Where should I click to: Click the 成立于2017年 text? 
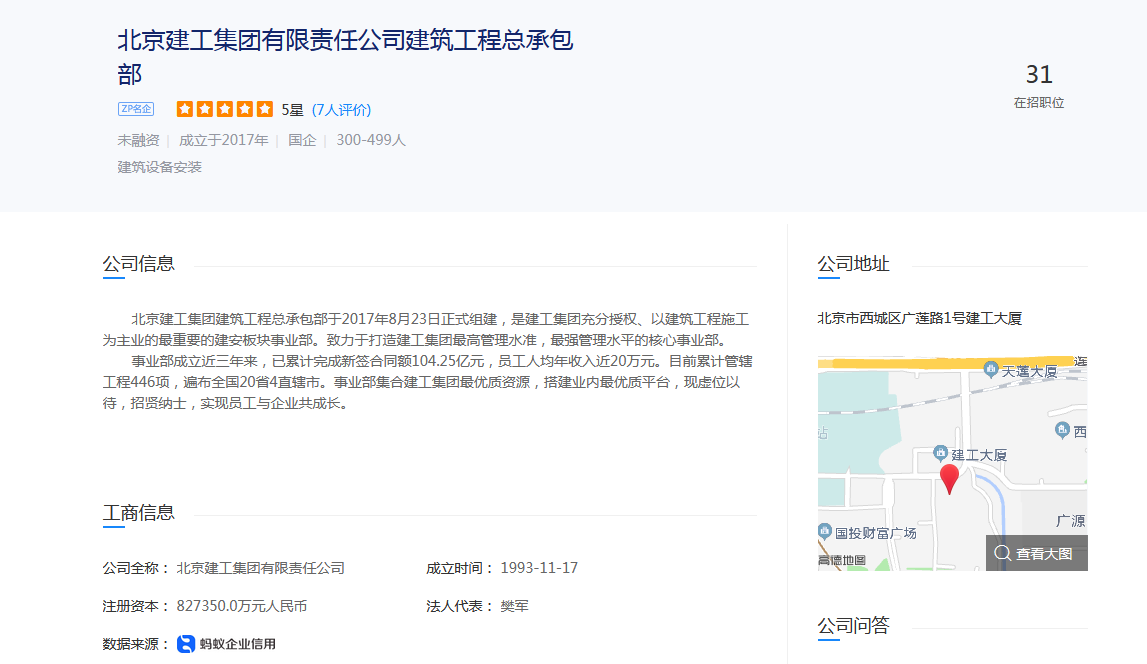pyautogui.click(x=224, y=140)
